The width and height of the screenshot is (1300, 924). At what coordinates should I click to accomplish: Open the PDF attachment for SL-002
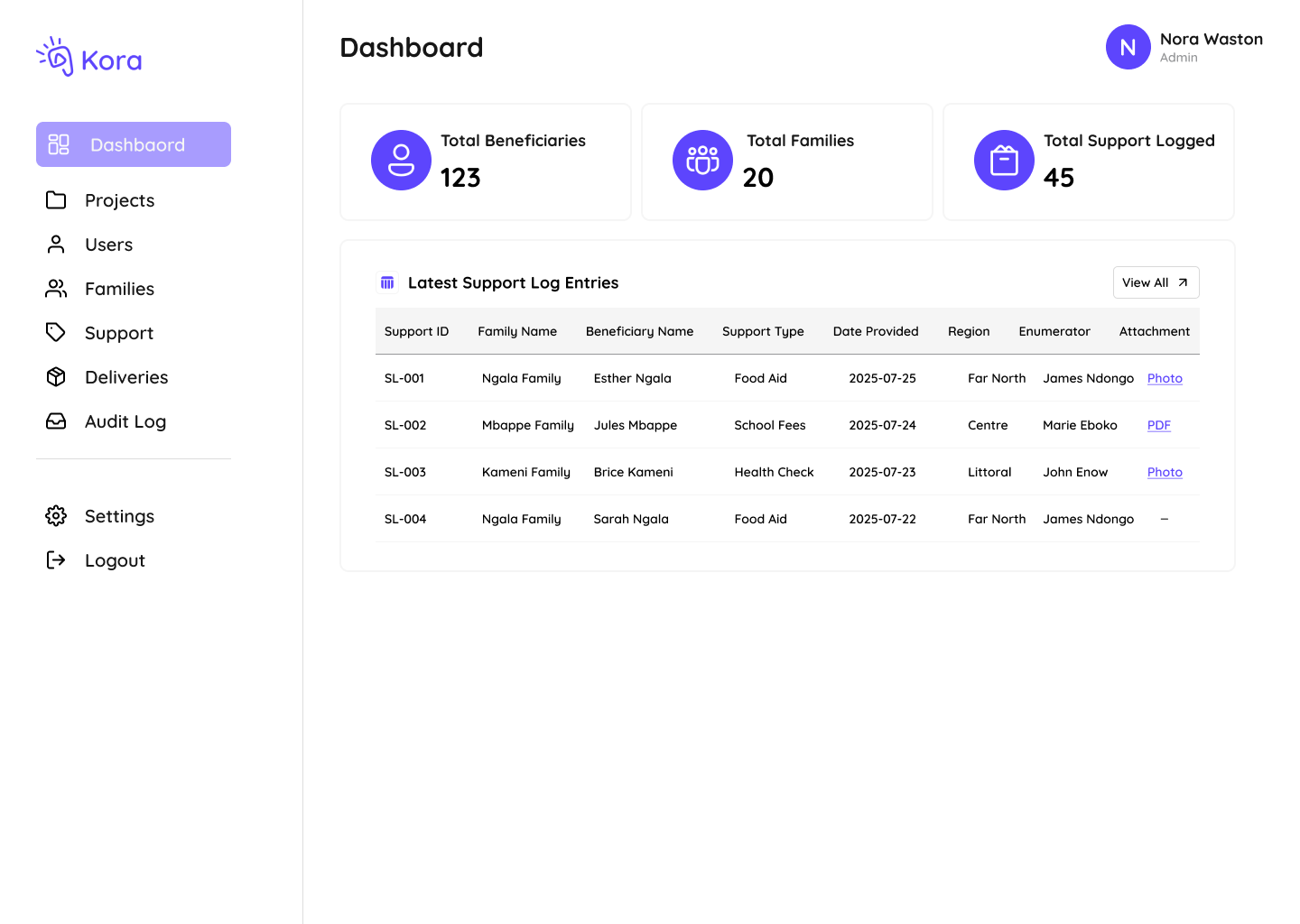click(x=1159, y=425)
